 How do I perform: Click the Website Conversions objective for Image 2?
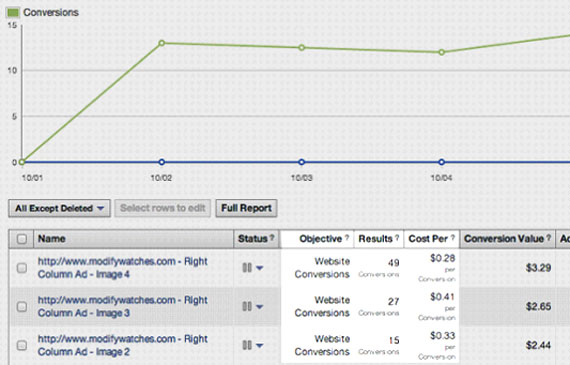pyautogui.click(x=322, y=345)
